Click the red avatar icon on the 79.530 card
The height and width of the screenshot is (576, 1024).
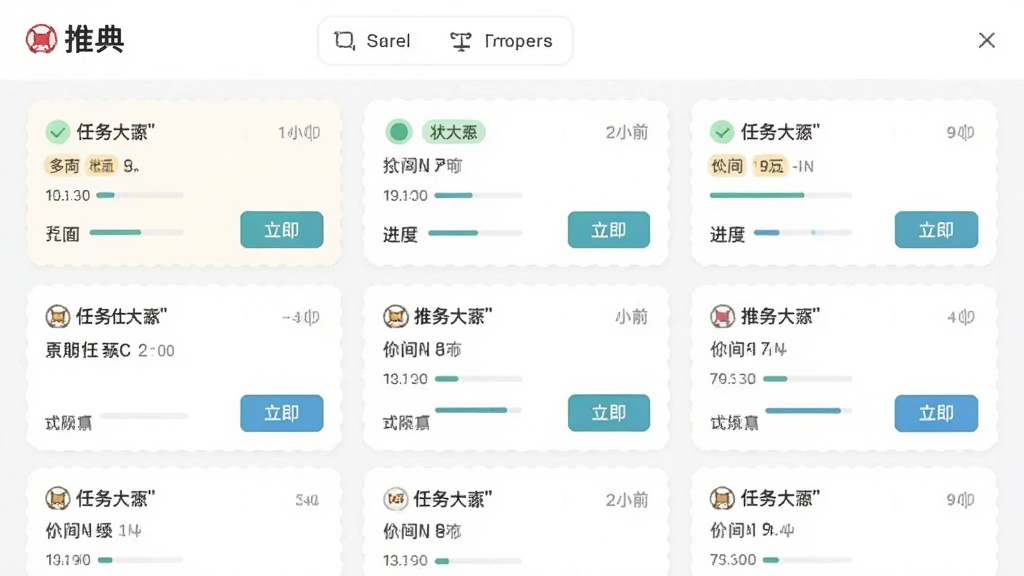(722, 317)
